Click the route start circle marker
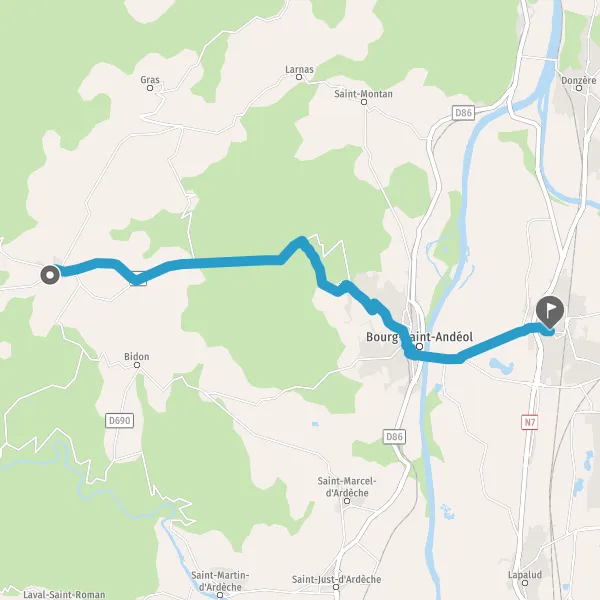600x600 pixels. tap(50, 275)
